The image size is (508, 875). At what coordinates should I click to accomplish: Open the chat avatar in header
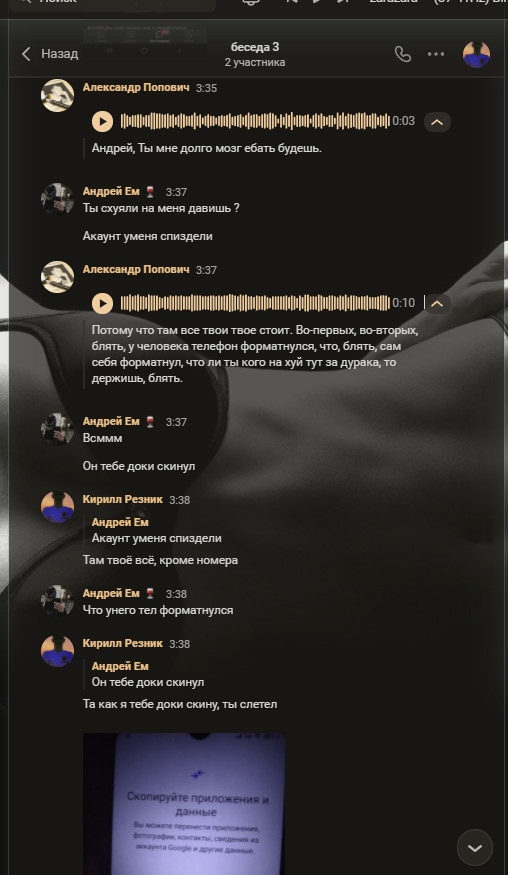pos(476,54)
